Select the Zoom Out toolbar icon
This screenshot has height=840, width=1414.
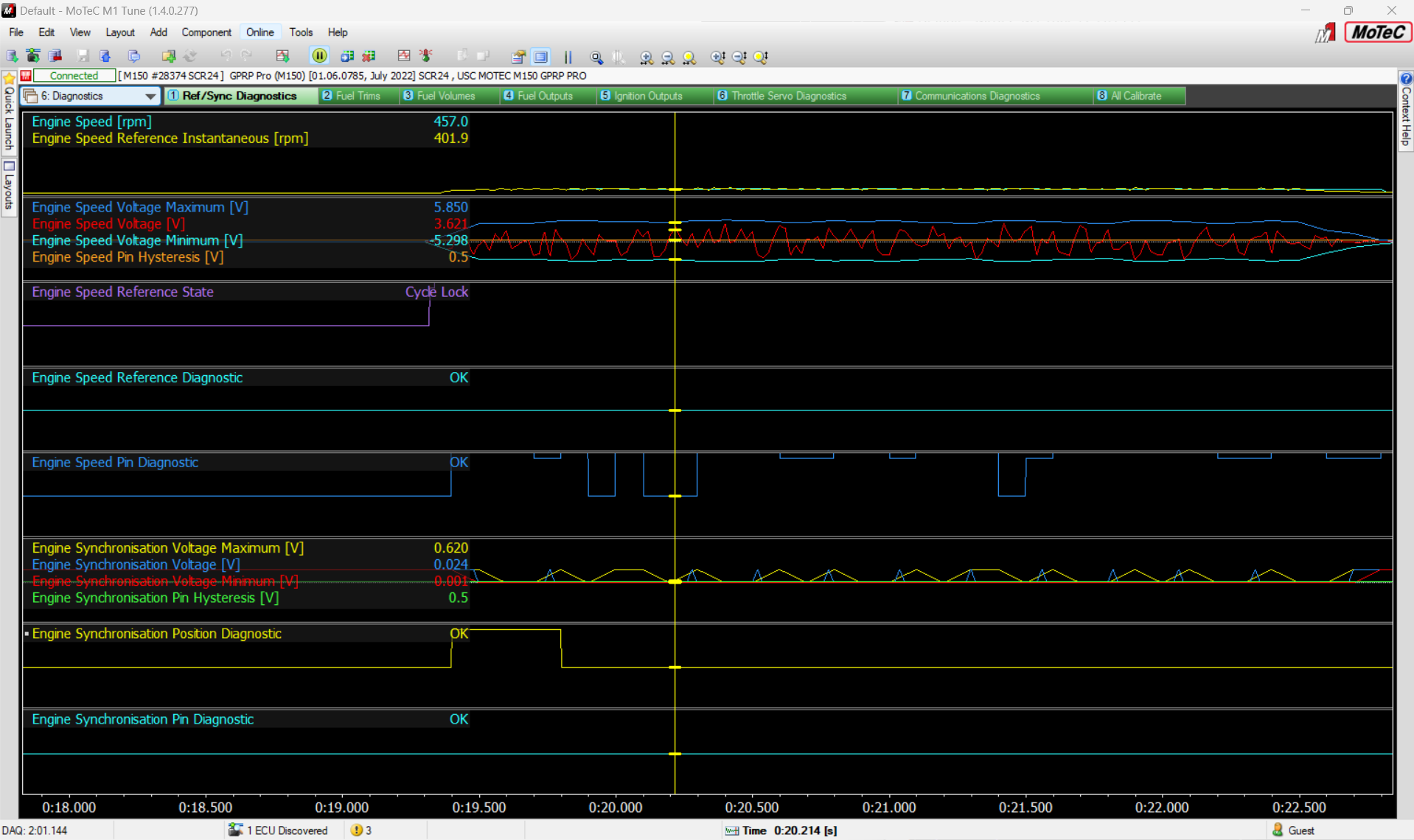pos(668,57)
